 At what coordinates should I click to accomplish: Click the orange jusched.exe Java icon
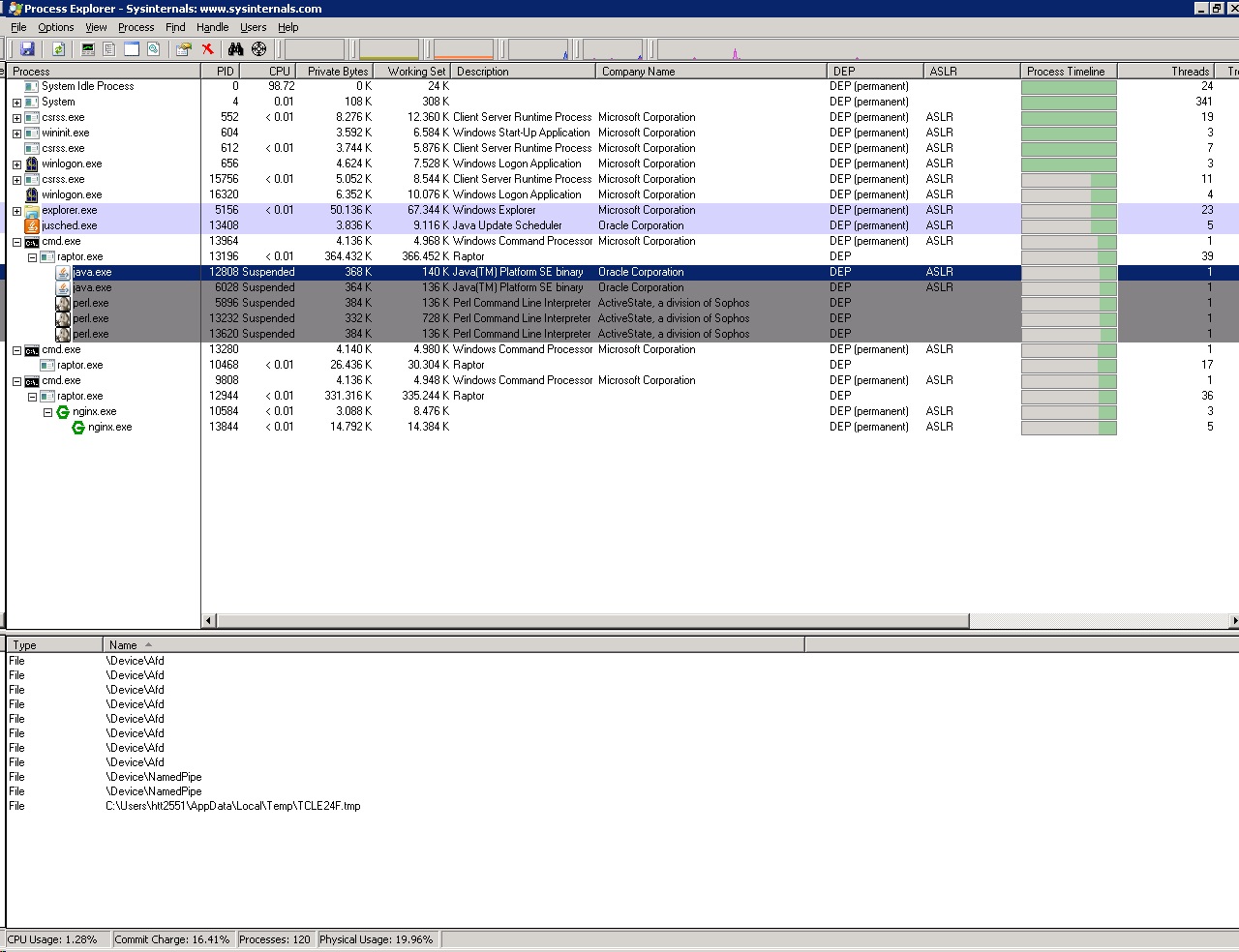32,225
